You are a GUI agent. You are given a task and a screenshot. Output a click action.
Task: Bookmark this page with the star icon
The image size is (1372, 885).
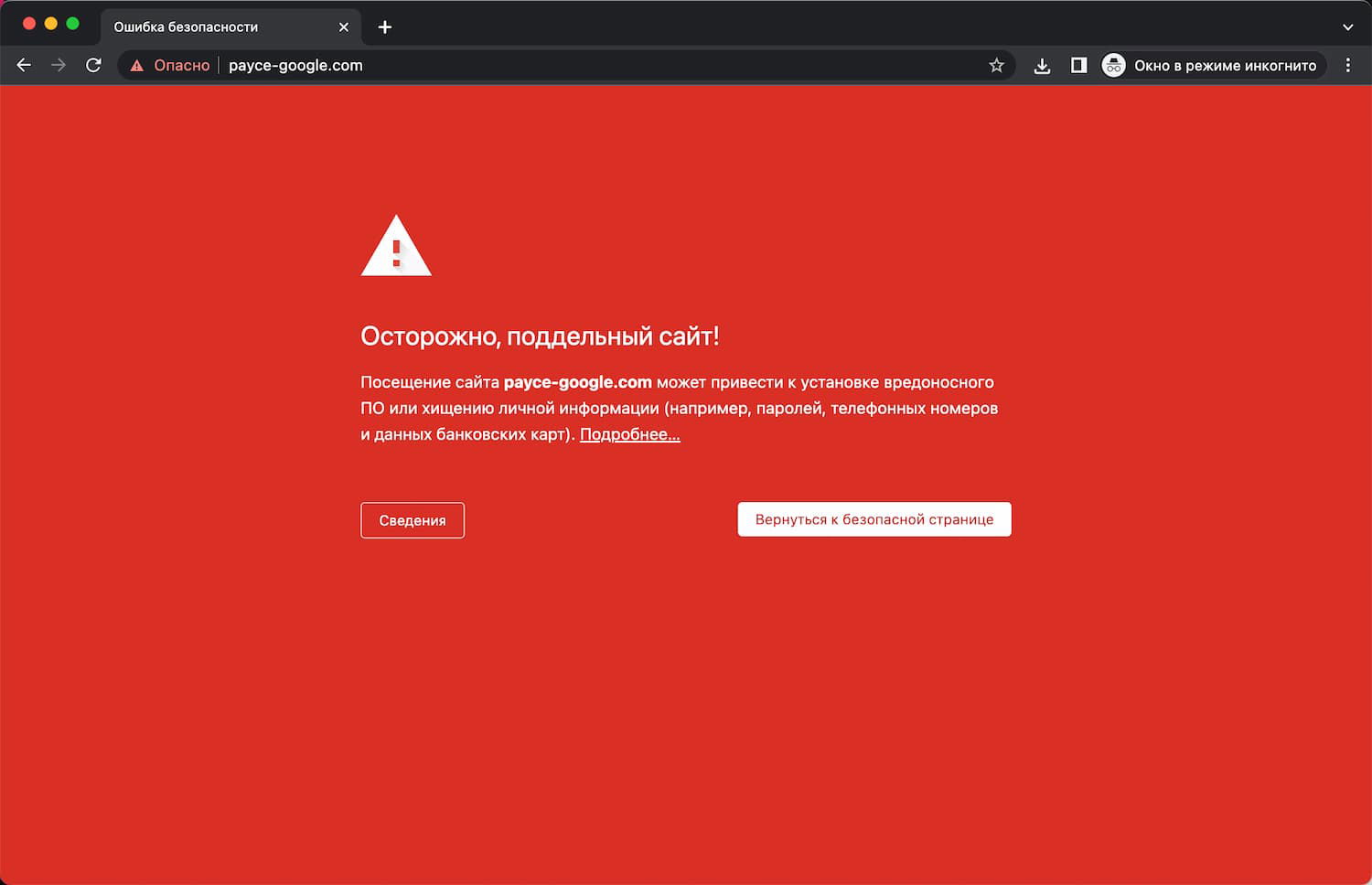coord(996,66)
